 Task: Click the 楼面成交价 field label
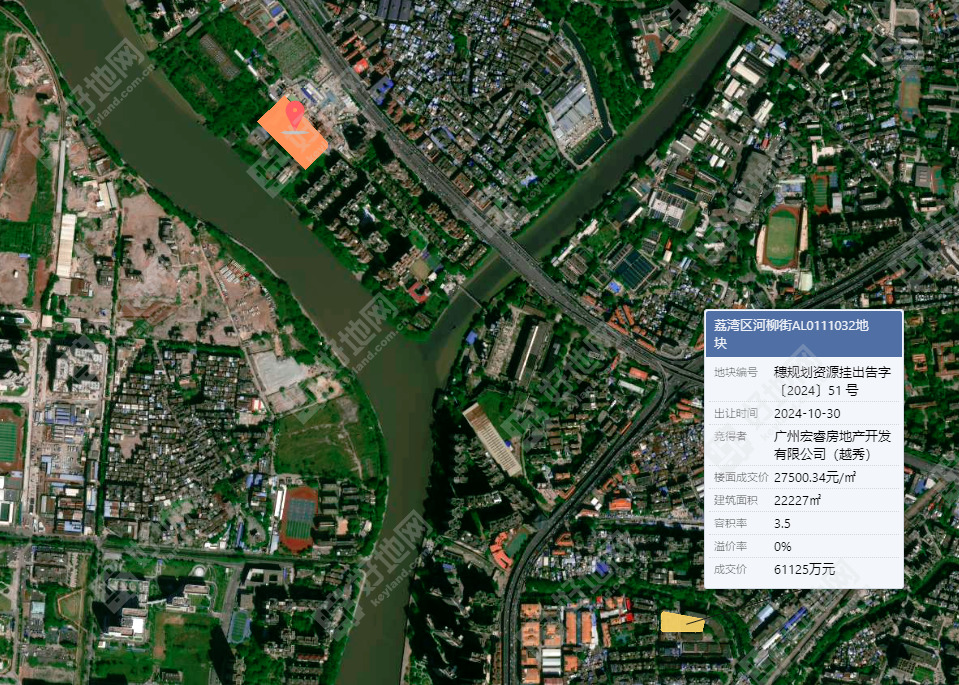click(735, 477)
